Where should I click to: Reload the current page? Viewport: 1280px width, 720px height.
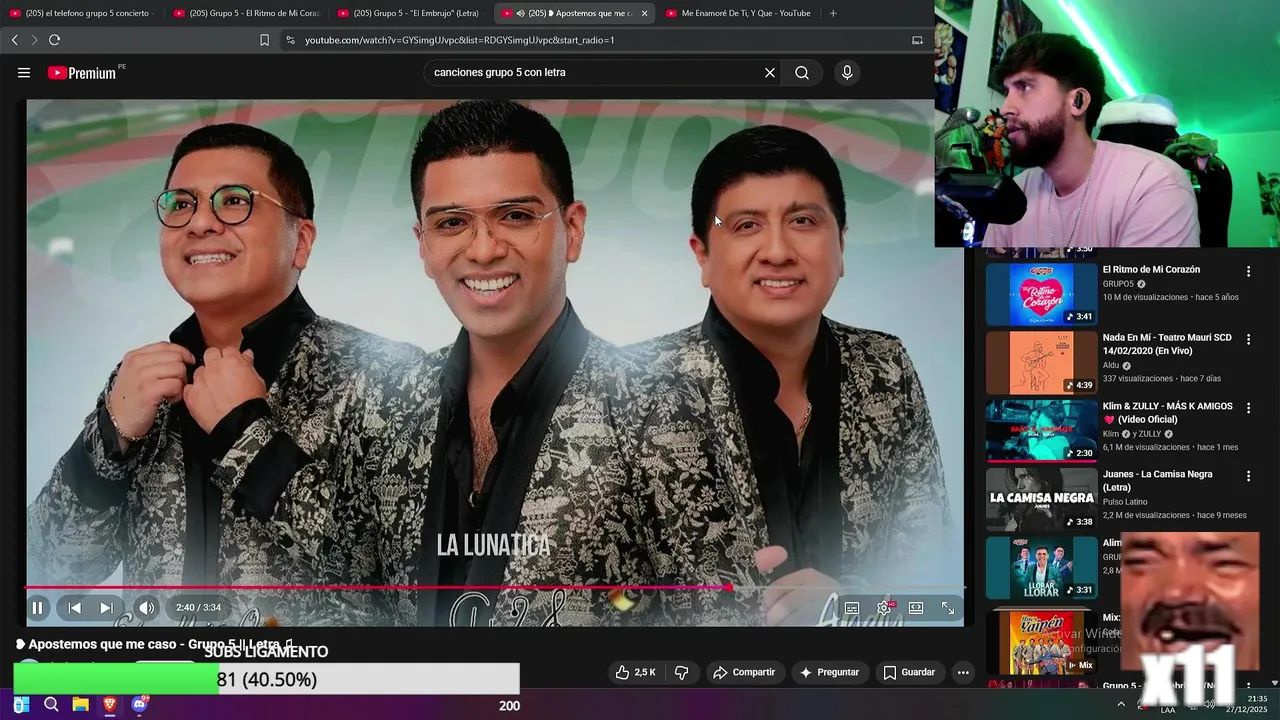coord(55,40)
